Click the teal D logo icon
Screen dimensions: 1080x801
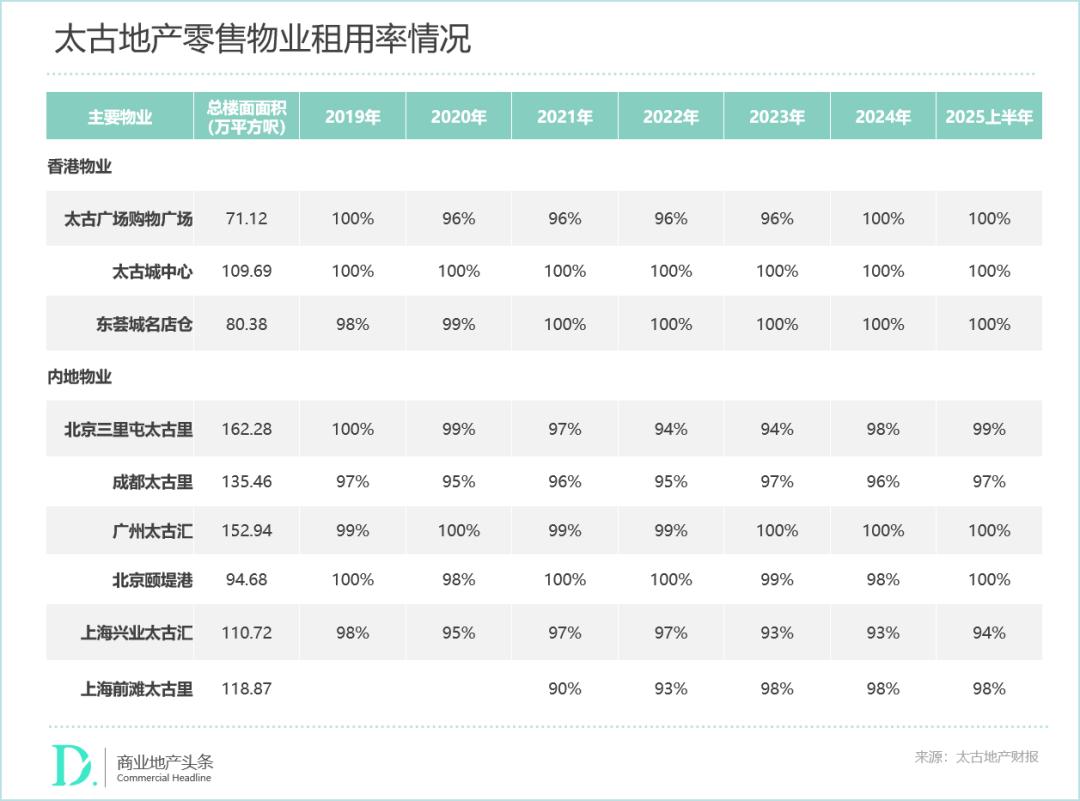pyautogui.click(x=71, y=765)
